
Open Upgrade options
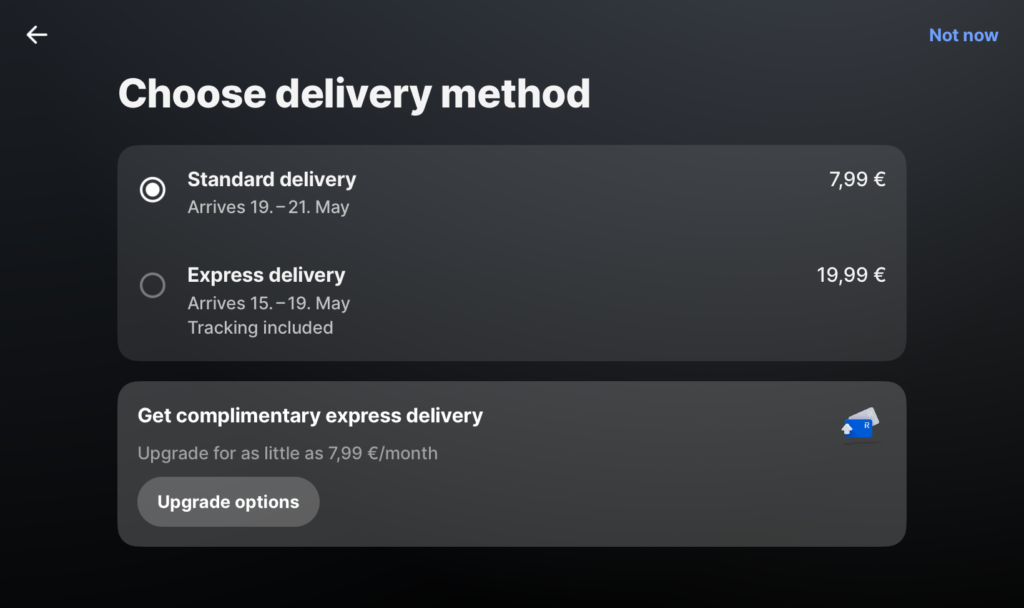[x=228, y=502]
